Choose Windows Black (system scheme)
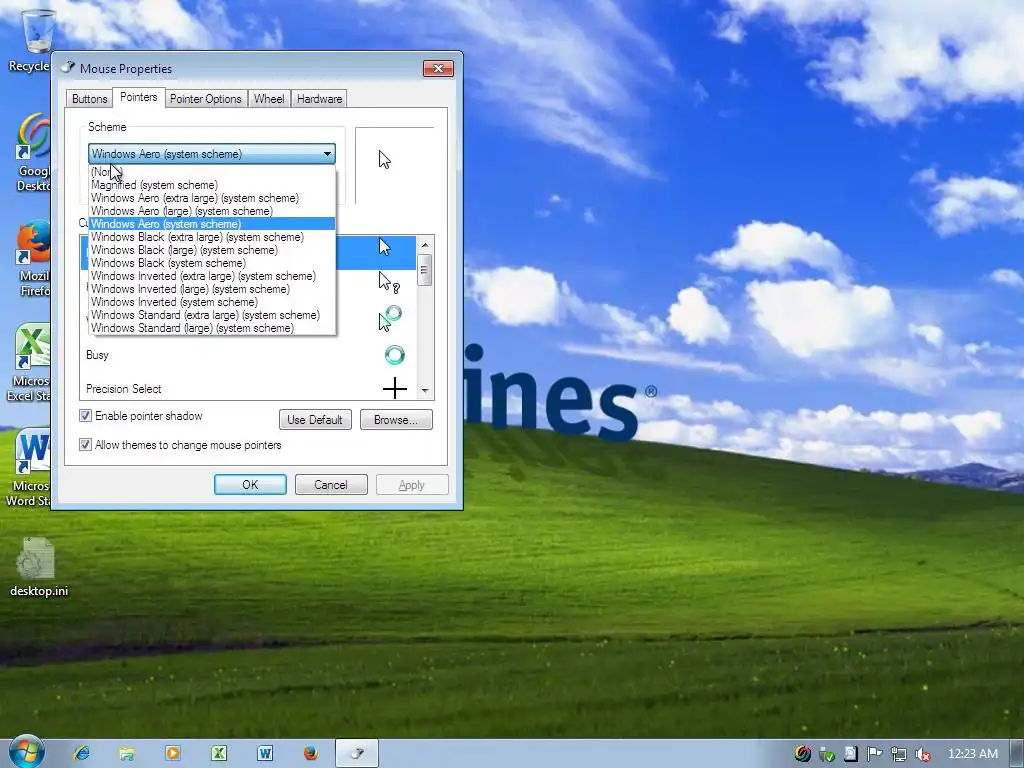The image size is (1024, 768). [x=212, y=263]
